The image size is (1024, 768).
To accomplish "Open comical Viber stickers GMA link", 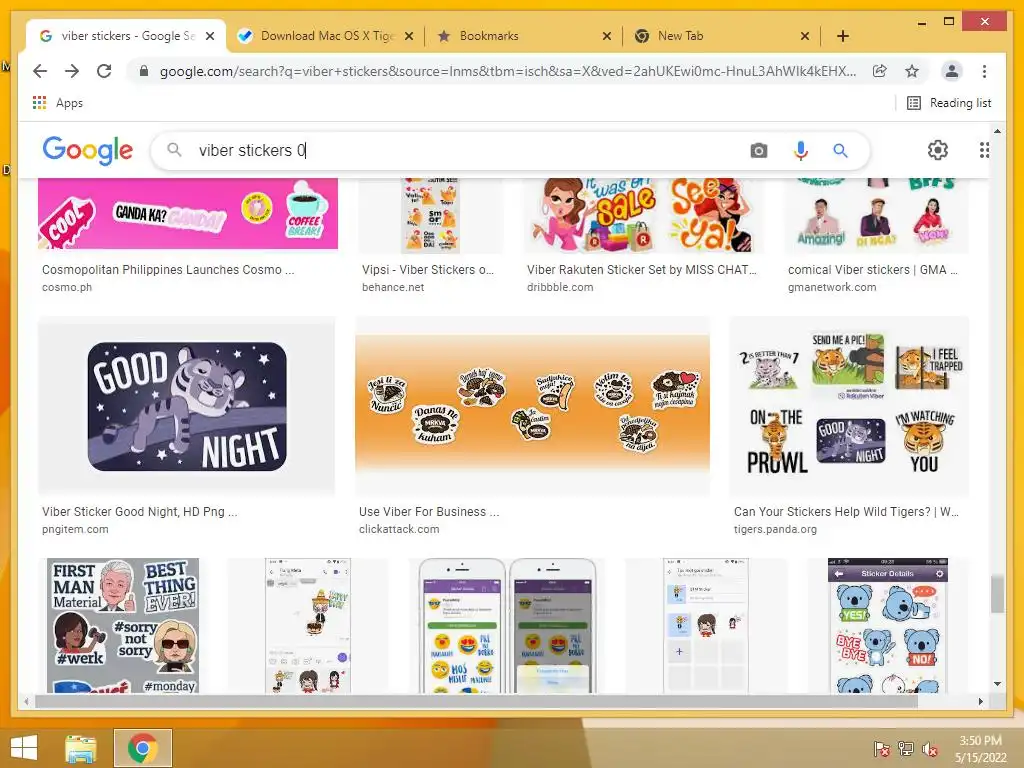I will pos(872,270).
